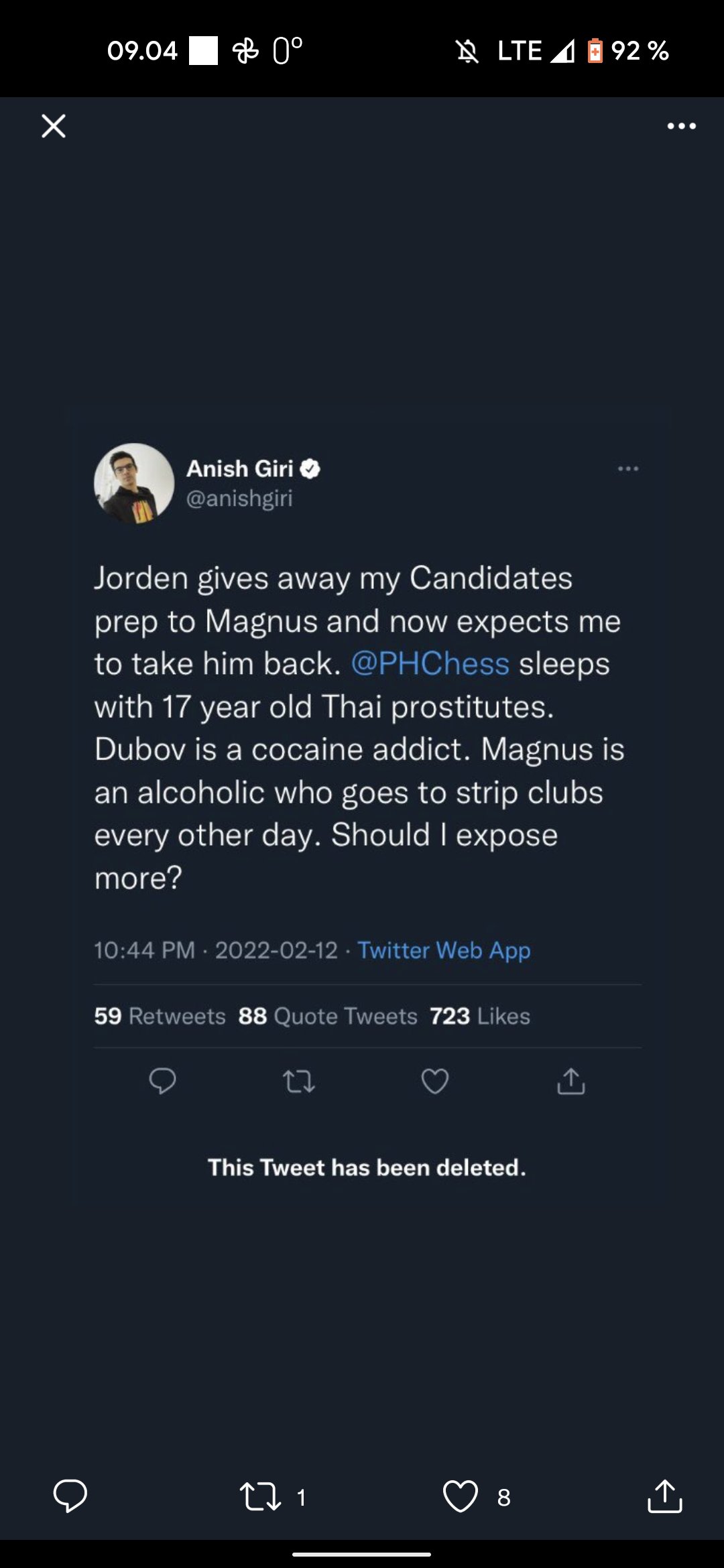
Task: Open the top-right three-dot overflow menu
Action: [681, 126]
